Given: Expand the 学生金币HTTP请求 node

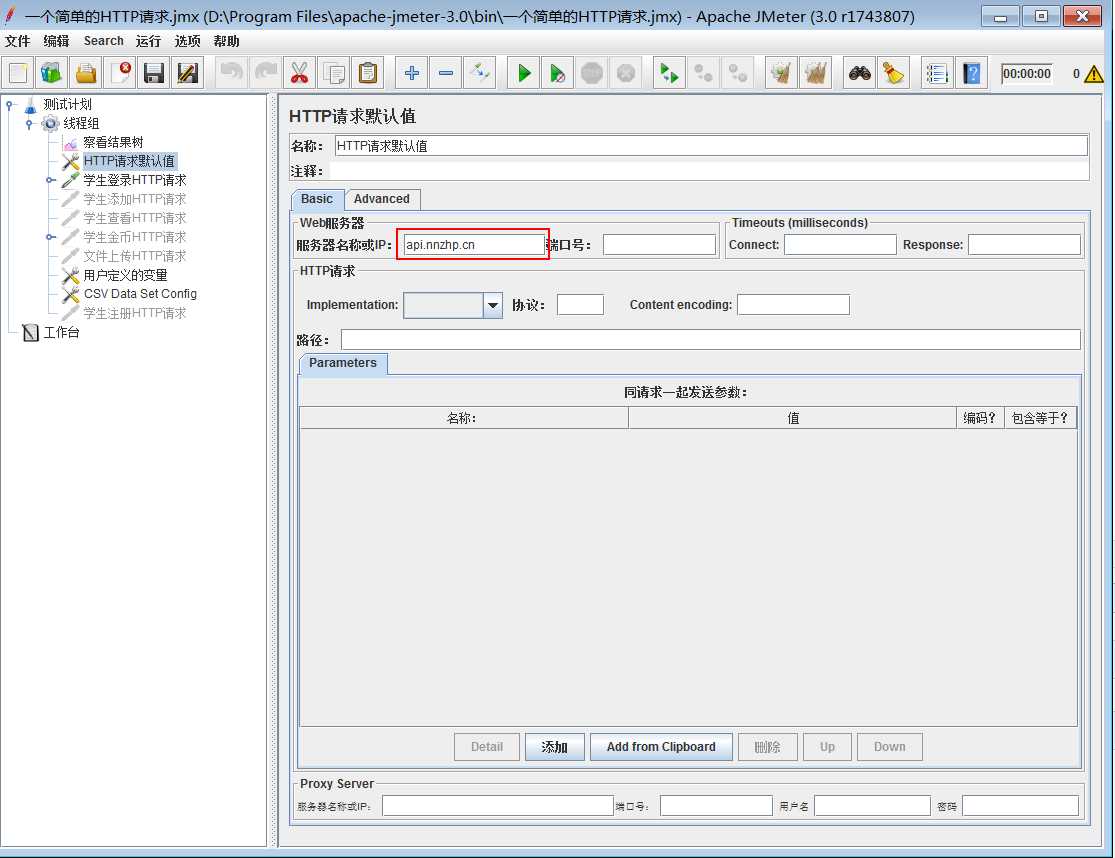Looking at the screenshot, I should (50, 237).
